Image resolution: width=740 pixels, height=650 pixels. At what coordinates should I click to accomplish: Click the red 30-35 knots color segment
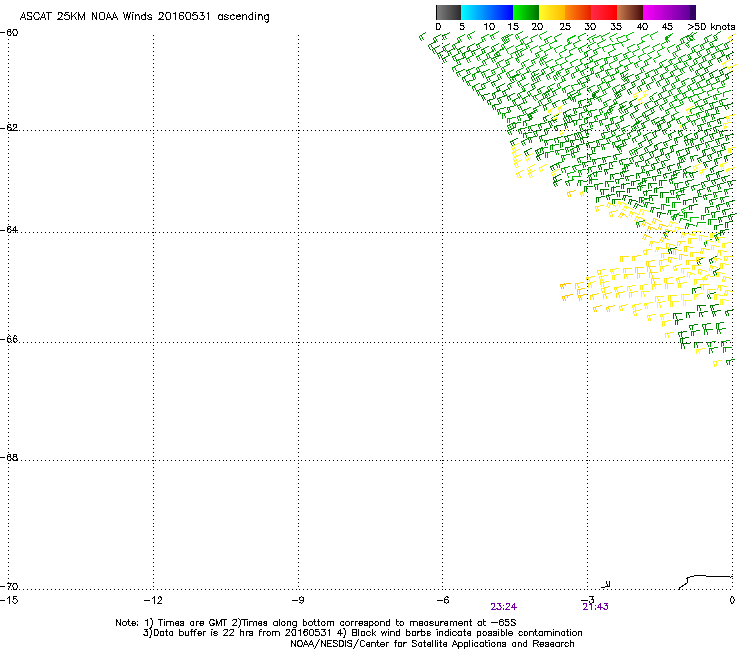(604, 12)
